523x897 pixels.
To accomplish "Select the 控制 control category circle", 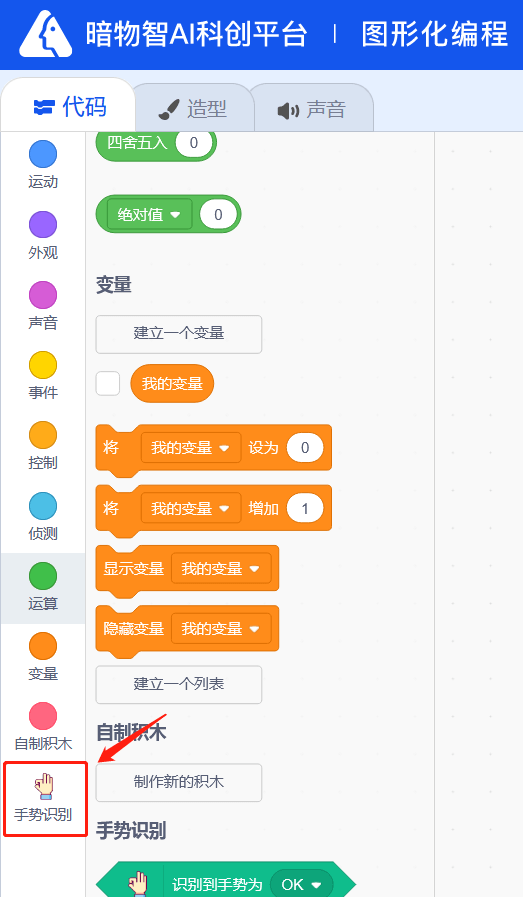I will (43, 435).
